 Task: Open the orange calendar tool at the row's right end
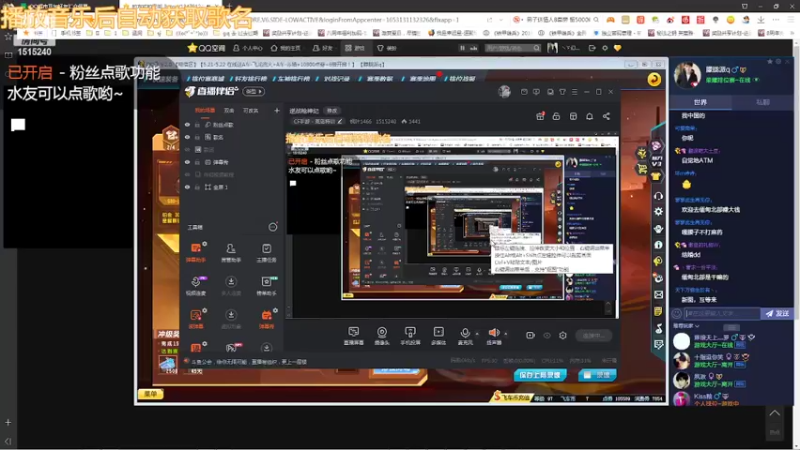coord(266,319)
